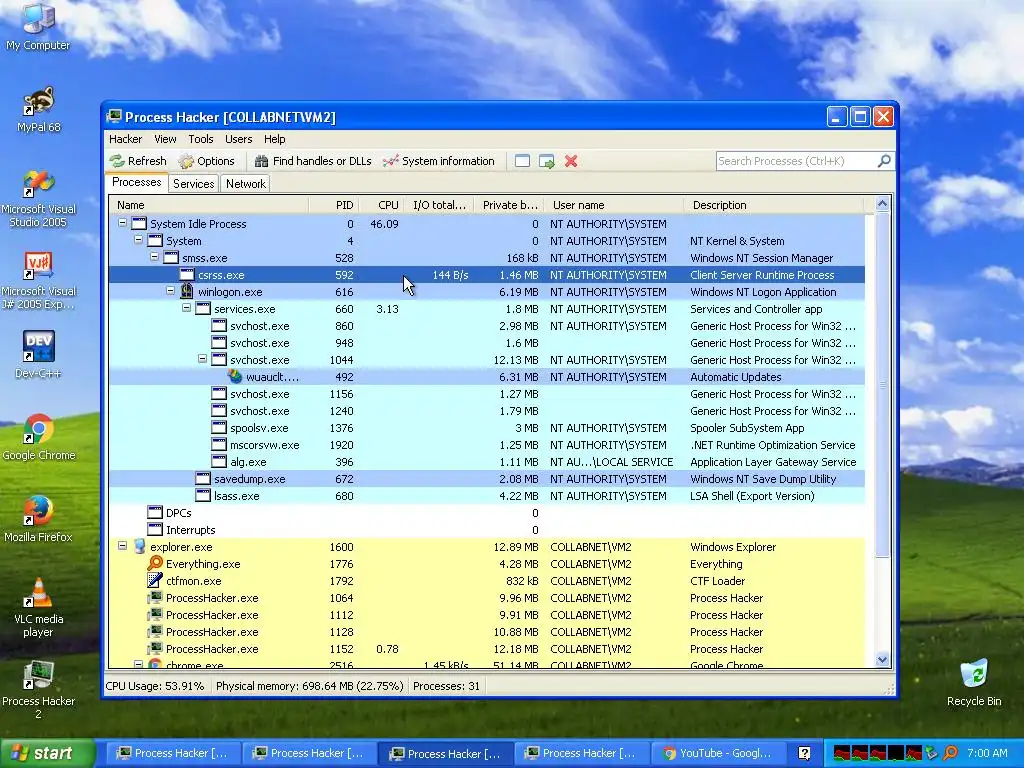This screenshot has width=1024, height=768.
Task: Sort by the CPU column header
Action: click(x=381, y=205)
